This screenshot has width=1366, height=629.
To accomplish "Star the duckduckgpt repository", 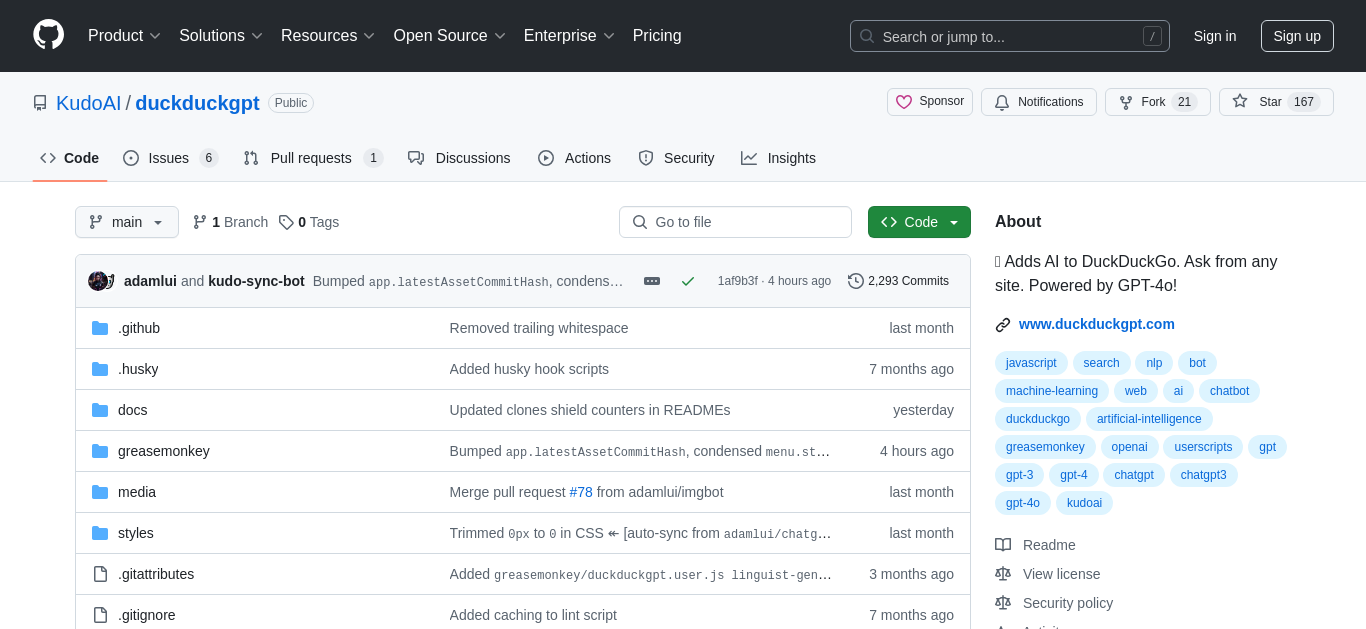I will (x=1276, y=102).
